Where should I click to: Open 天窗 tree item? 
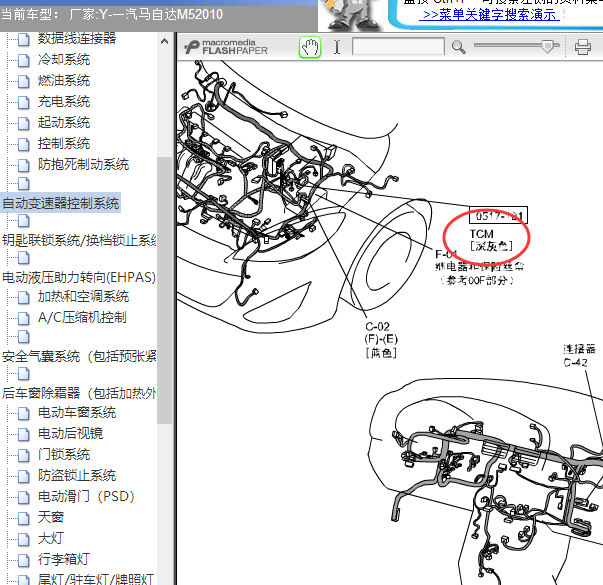(51, 517)
